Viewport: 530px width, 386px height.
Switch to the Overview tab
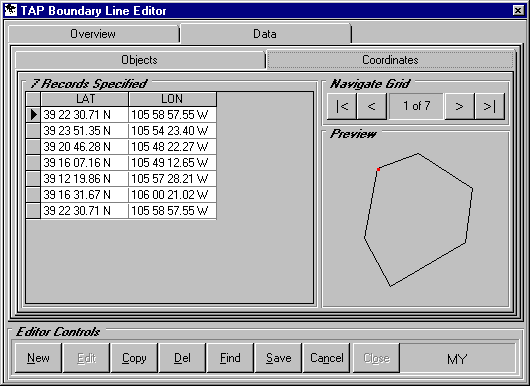pos(93,34)
